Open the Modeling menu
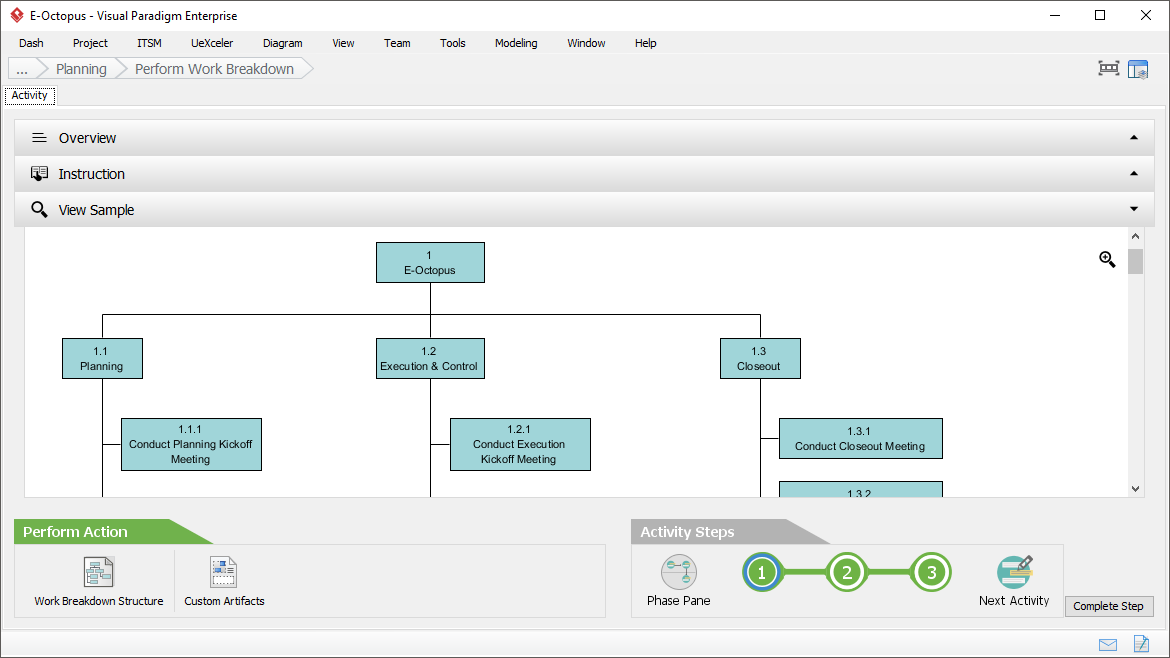This screenshot has width=1170, height=658. [516, 43]
